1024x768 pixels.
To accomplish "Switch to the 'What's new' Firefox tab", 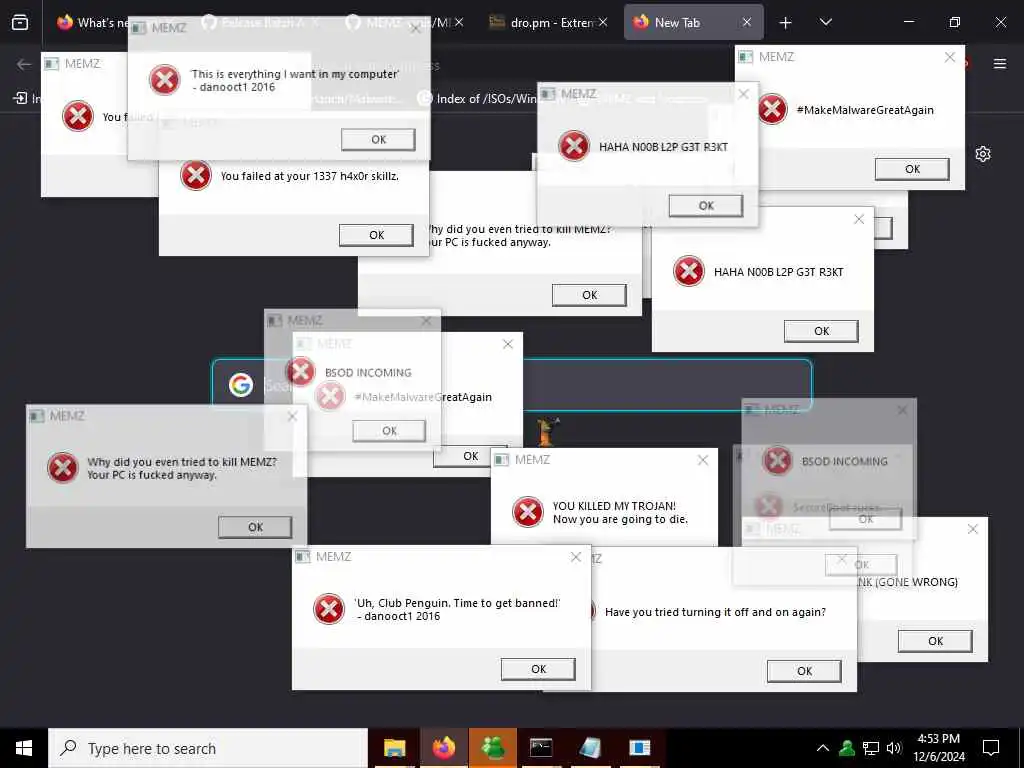I will point(91,23).
